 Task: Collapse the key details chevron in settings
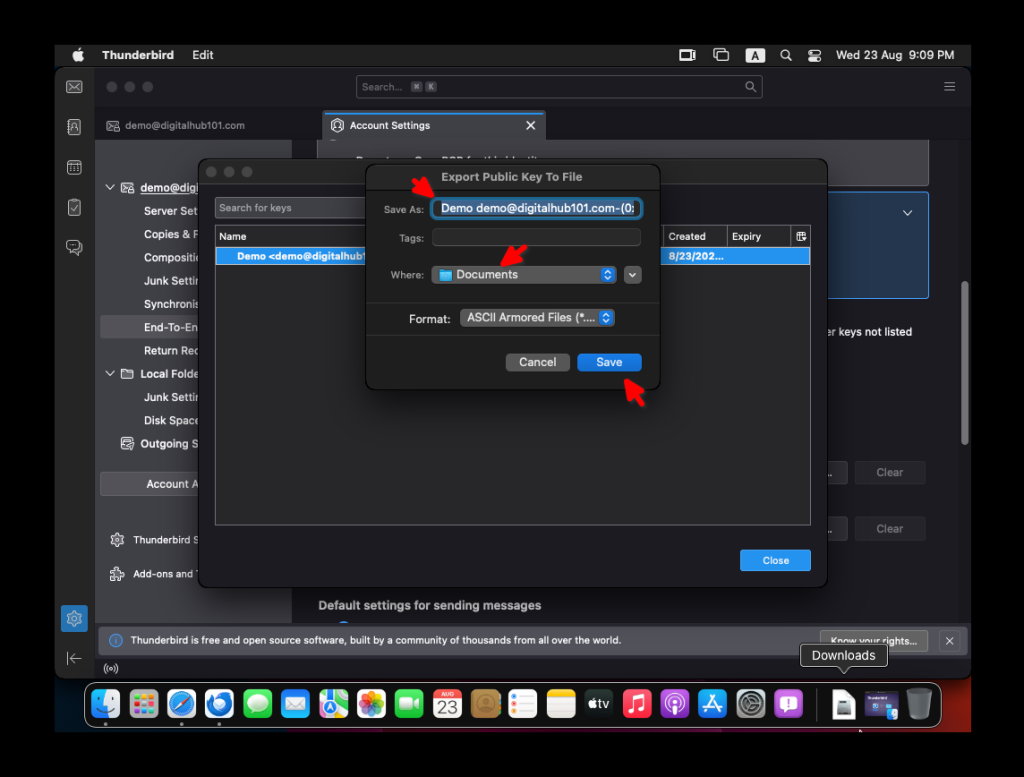907,213
